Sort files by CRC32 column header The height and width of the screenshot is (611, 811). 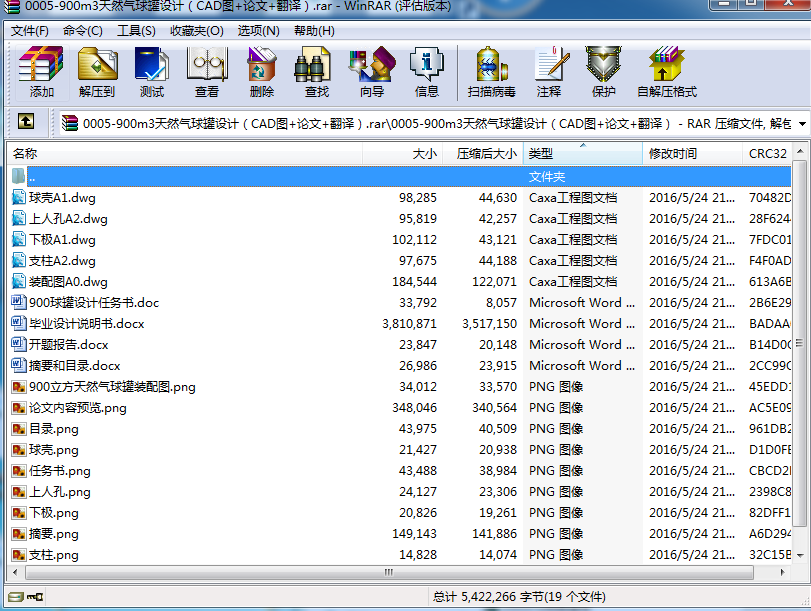767,153
